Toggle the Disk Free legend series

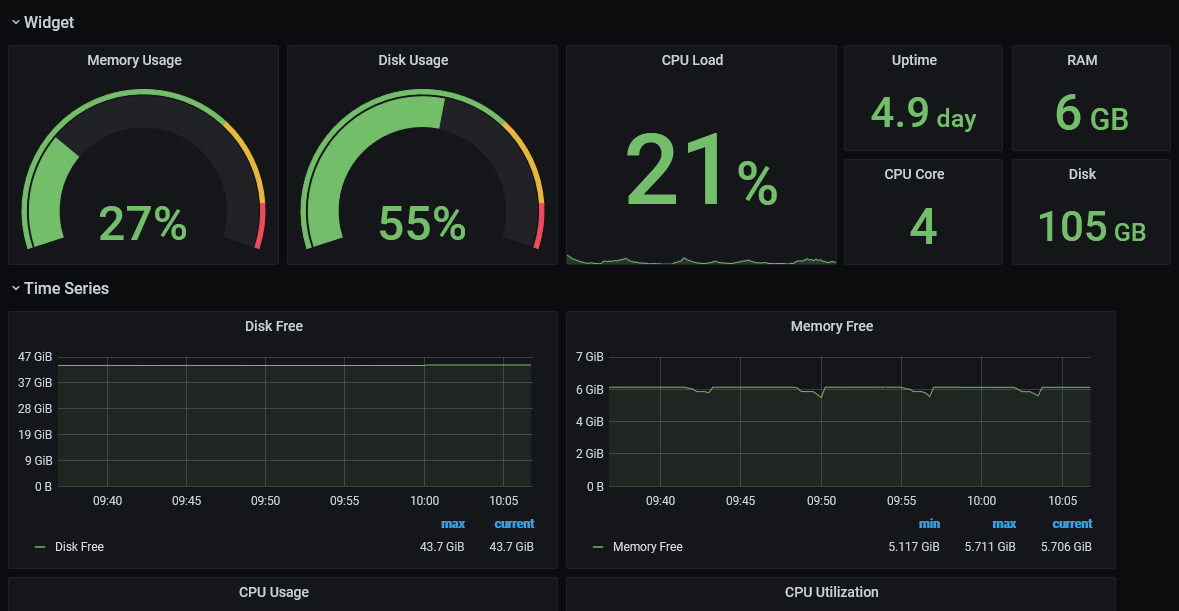[79, 547]
